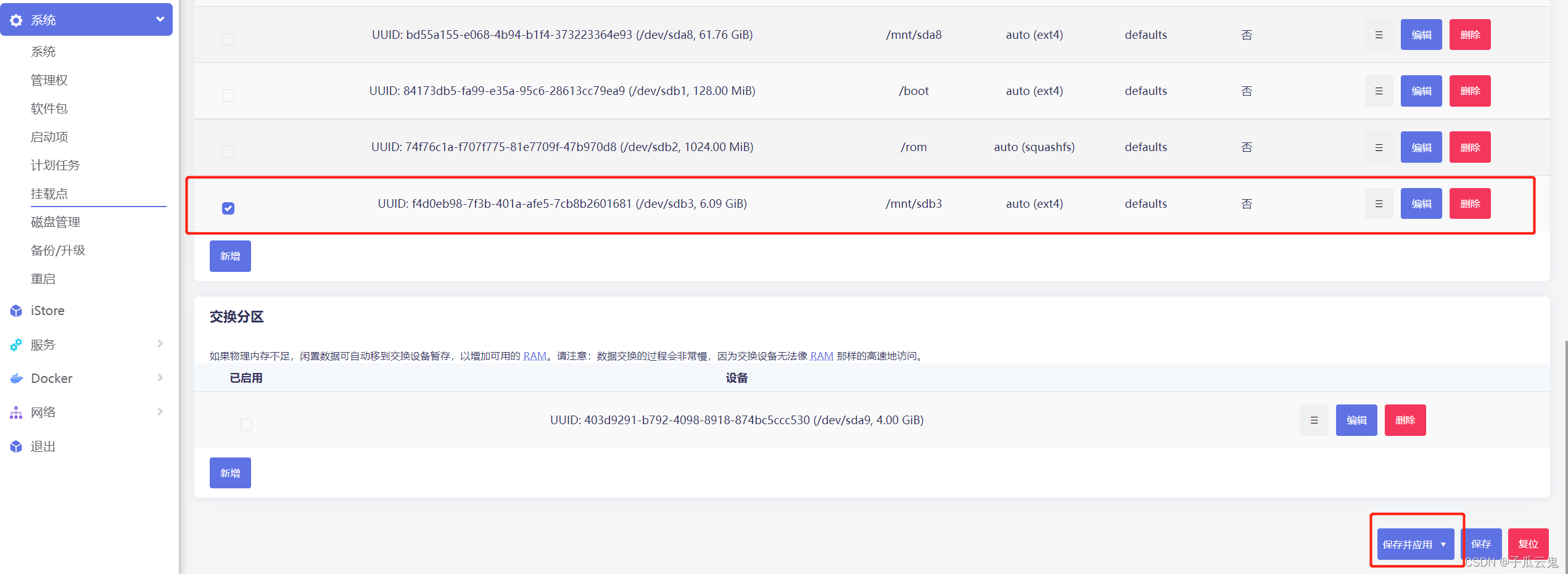Click the auto (squashfs) filesystem text
This screenshot has height=574, width=1568.
(1034, 147)
